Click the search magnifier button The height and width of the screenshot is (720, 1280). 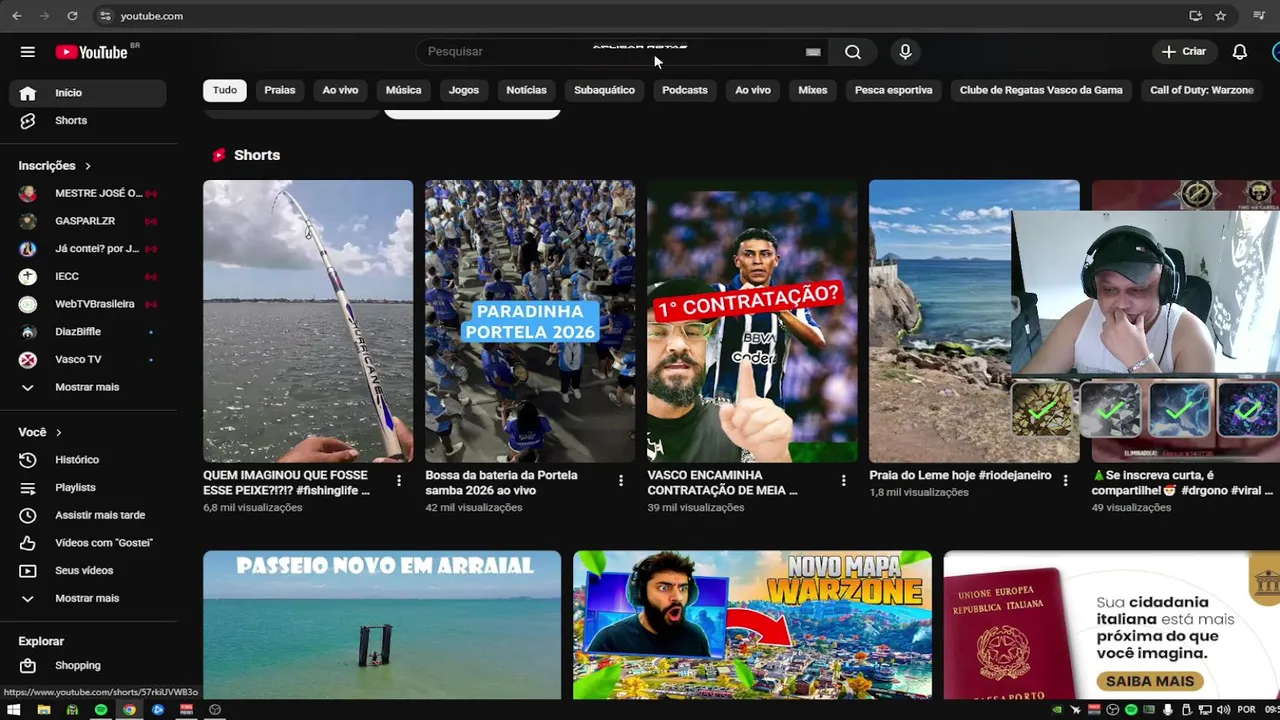coord(853,52)
